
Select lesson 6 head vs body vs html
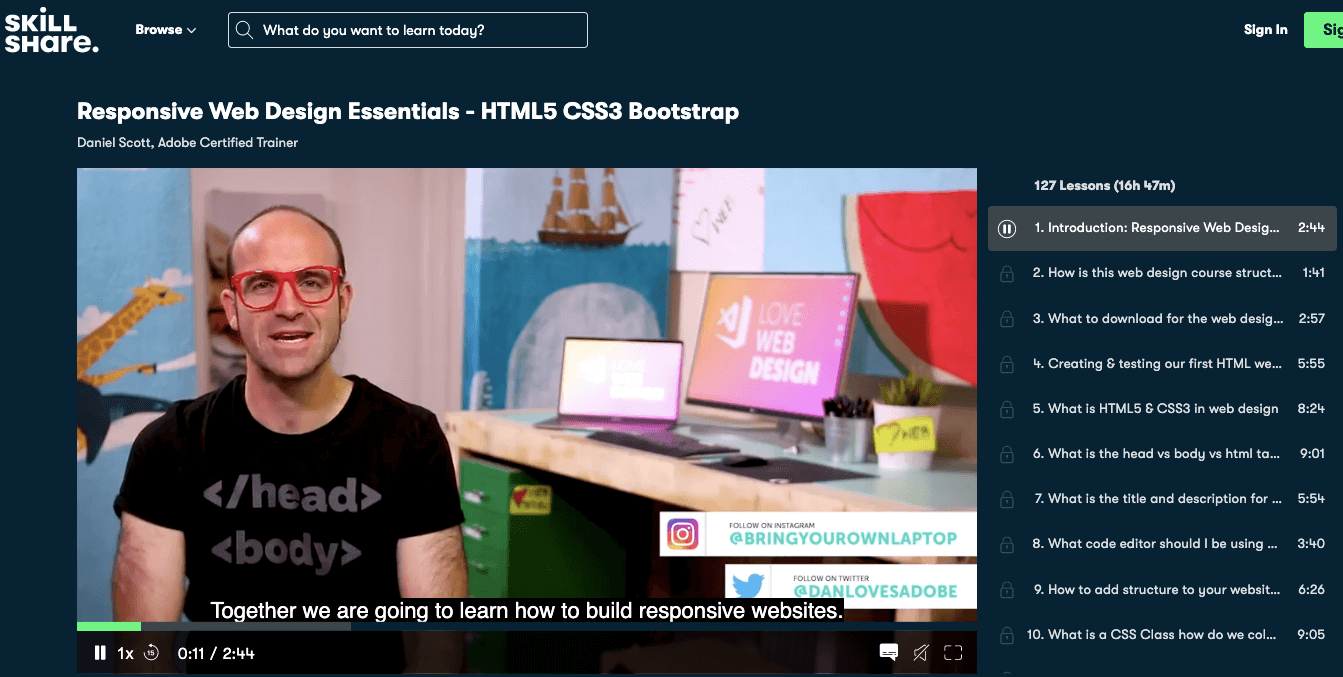(x=1162, y=454)
